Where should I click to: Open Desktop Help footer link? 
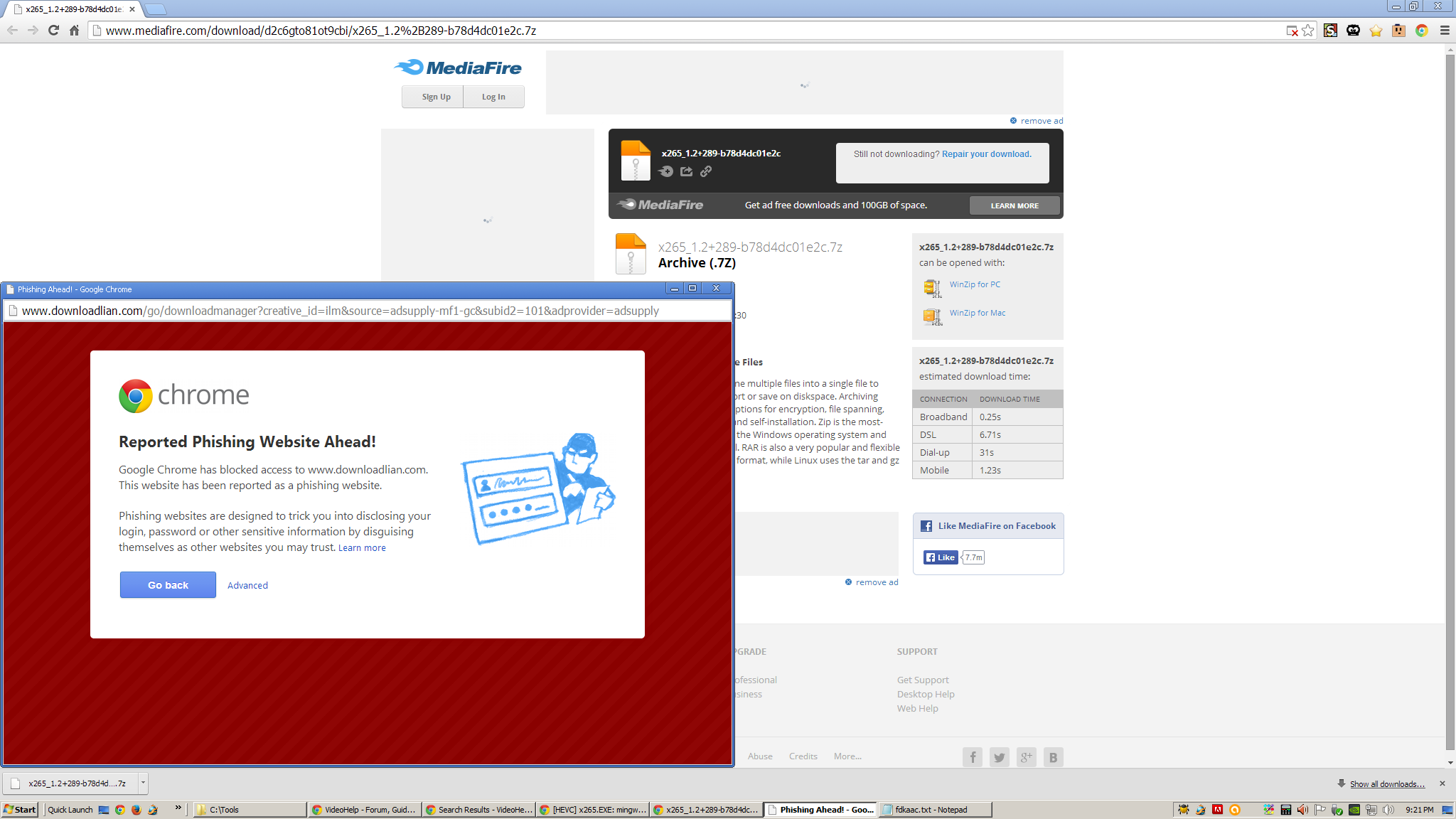[x=926, y=695]
